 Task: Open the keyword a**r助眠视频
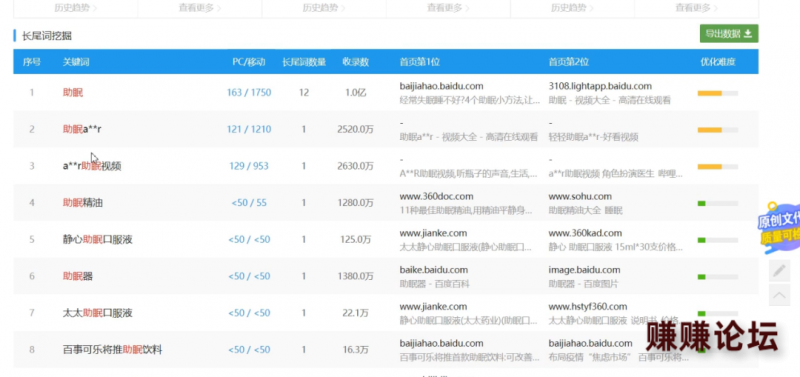coord(92,166)
